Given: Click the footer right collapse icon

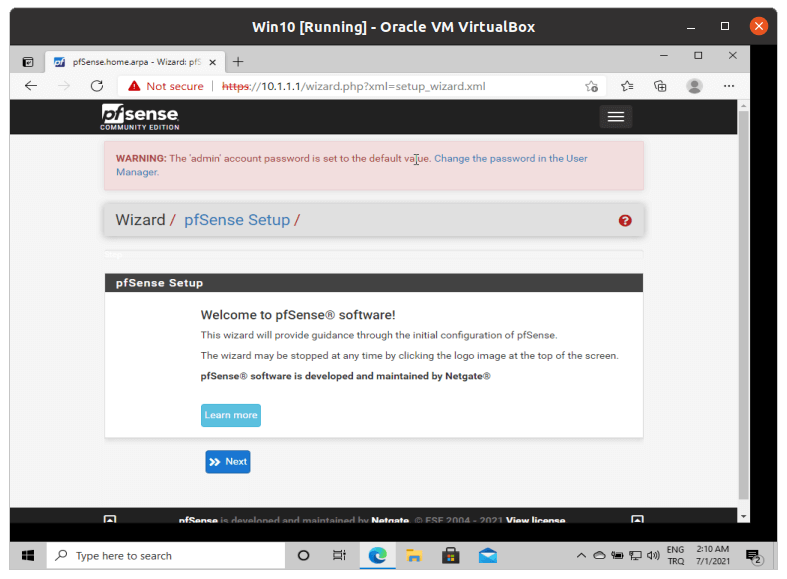Looking at the screenshot, I should [x=637, y=519].
